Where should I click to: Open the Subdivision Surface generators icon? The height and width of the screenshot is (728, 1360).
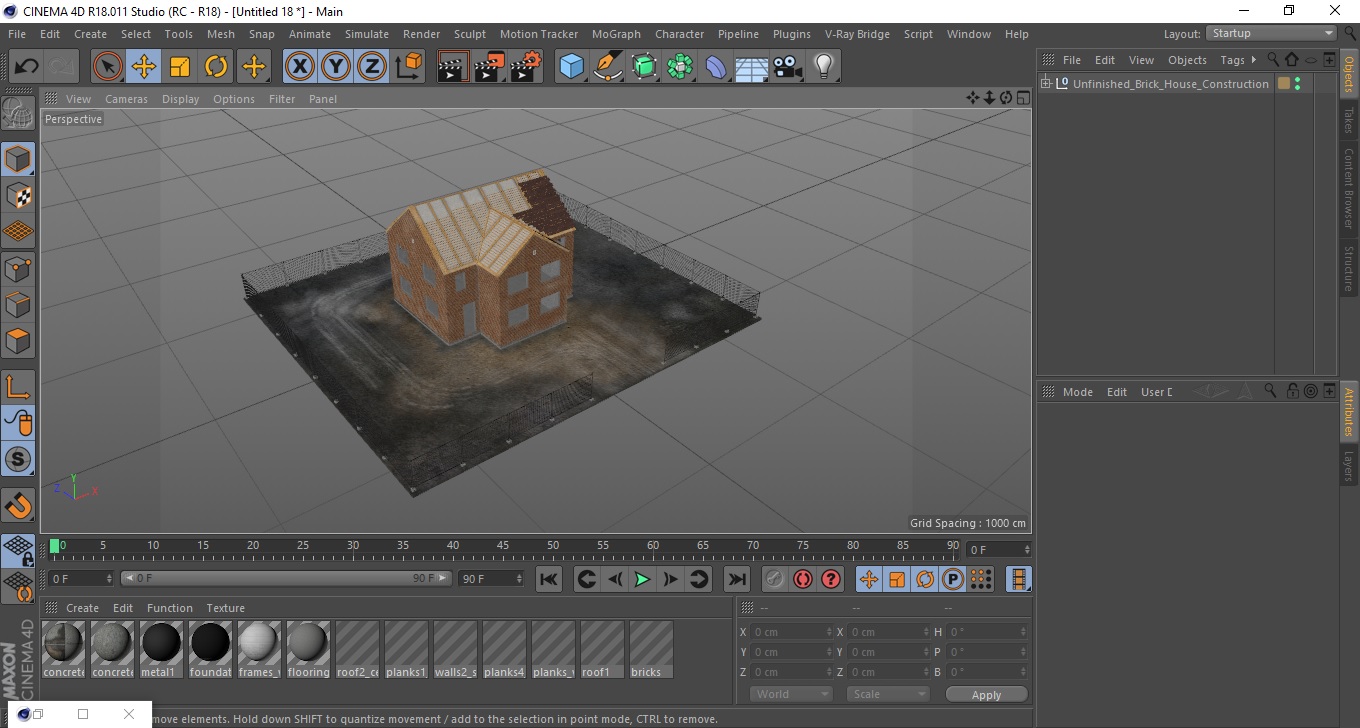tap(644, 67)
